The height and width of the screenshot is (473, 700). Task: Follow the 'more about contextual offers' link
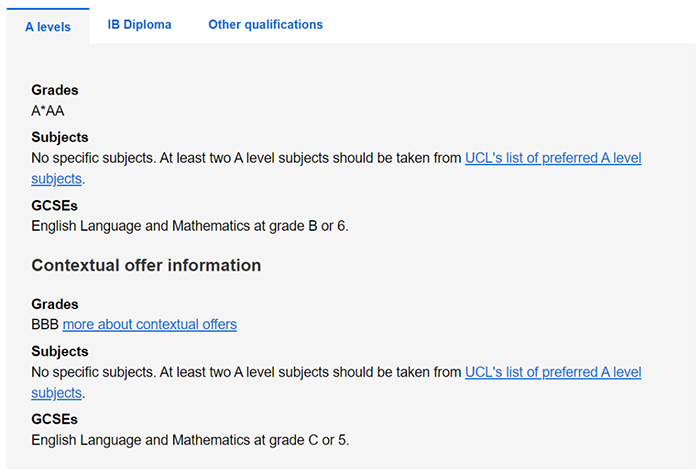150,325
